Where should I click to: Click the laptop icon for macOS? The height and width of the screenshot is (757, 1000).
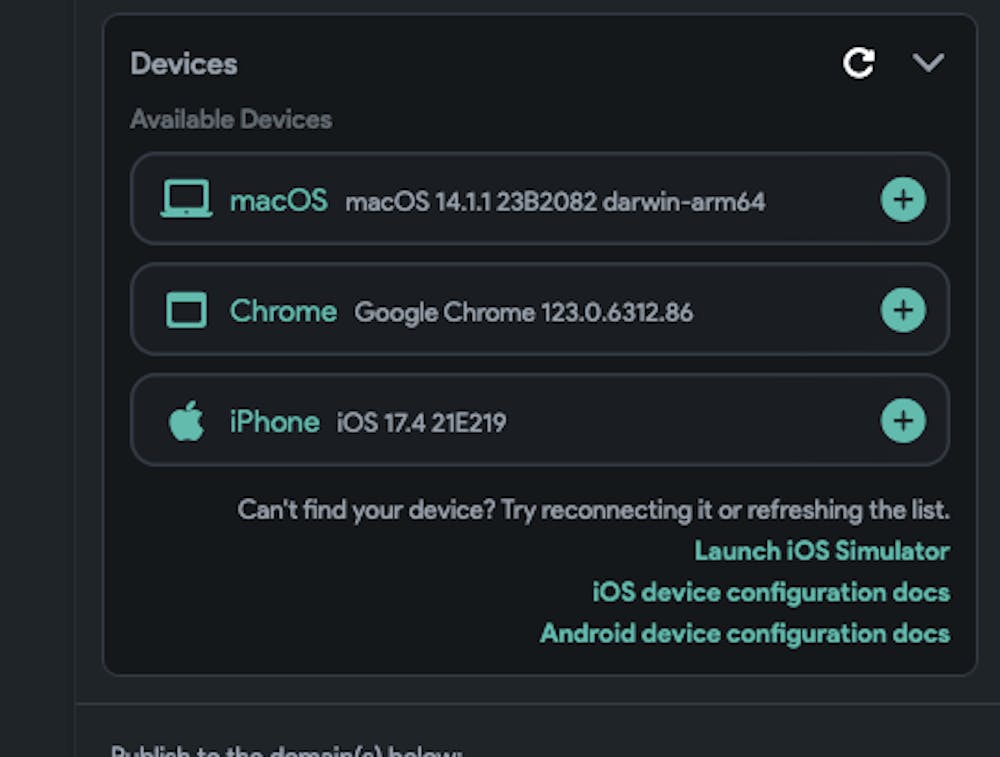(x=186, y=200)
